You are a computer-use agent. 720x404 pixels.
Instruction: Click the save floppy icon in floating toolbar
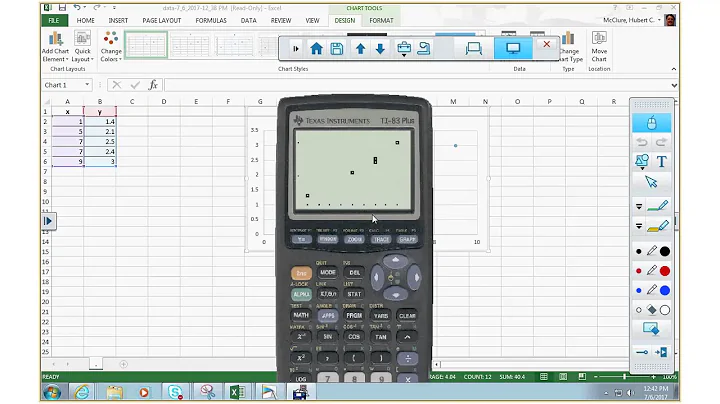point(337,49)
